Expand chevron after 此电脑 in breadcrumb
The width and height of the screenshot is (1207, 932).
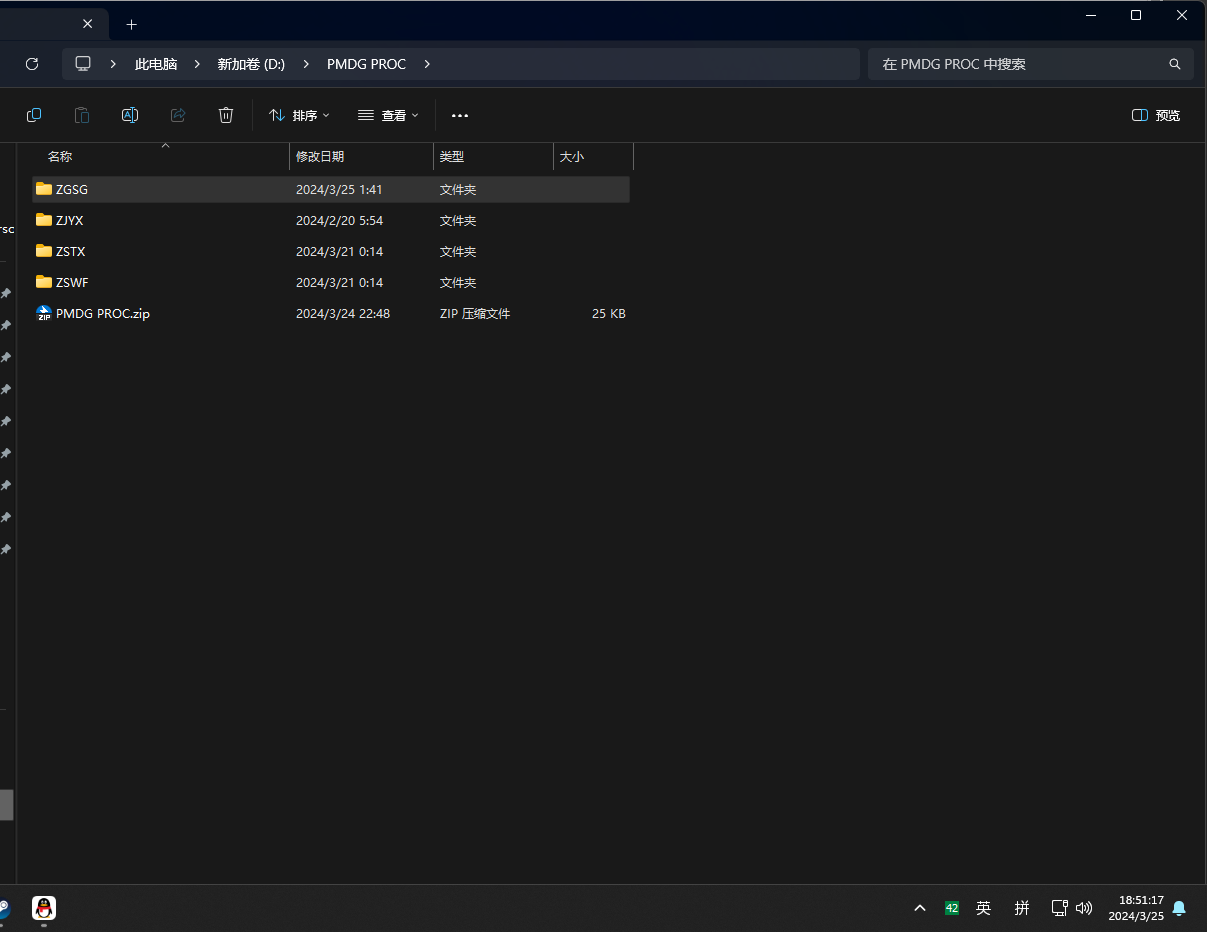click(x=197, y=64)
